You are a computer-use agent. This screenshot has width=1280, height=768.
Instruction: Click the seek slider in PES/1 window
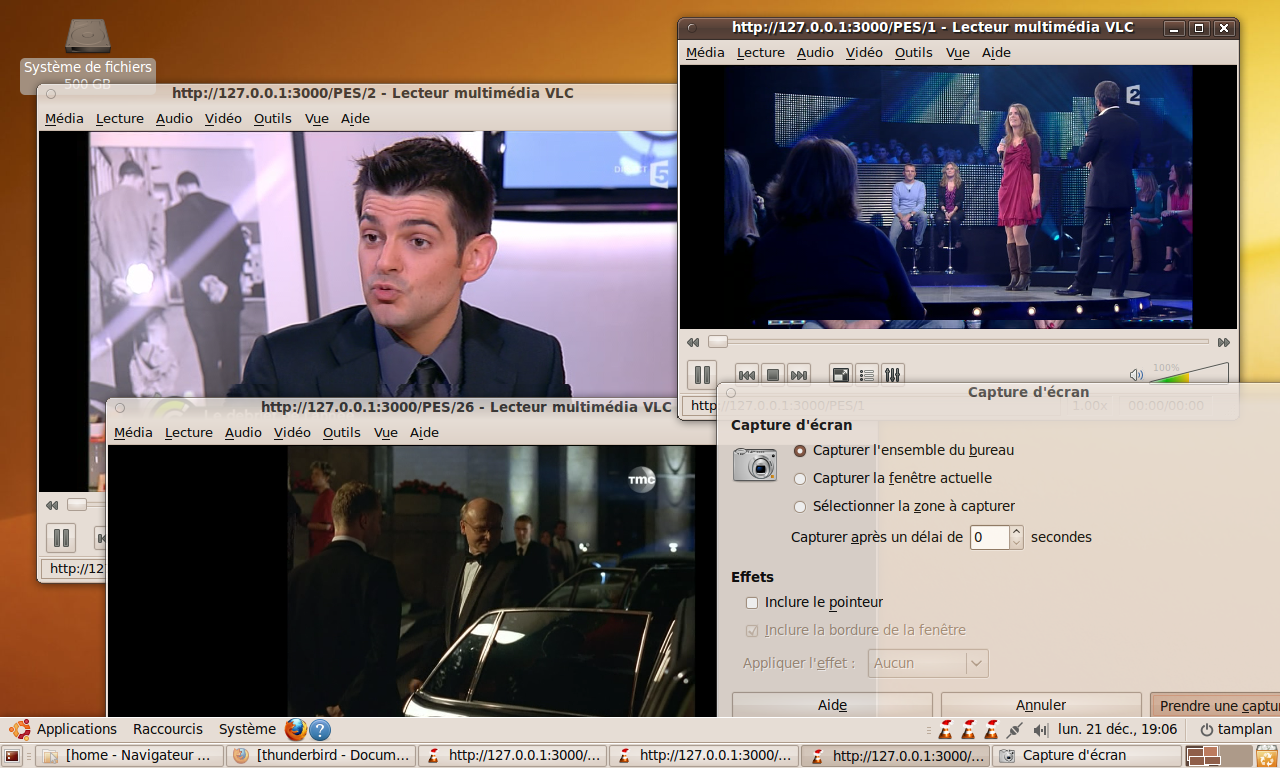[957, 342]
